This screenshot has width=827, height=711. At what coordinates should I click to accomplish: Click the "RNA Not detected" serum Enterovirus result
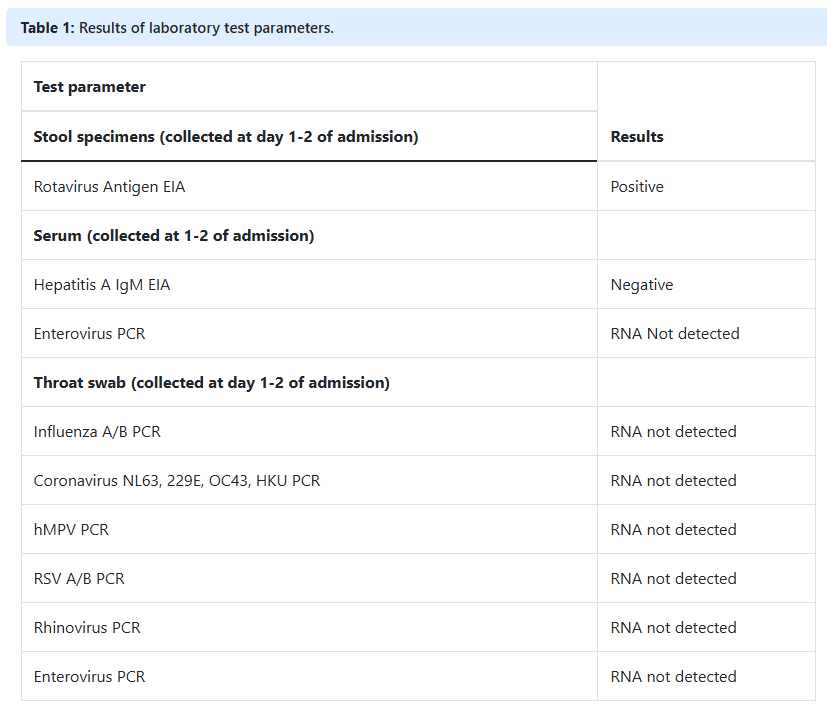tap(675, 334)
